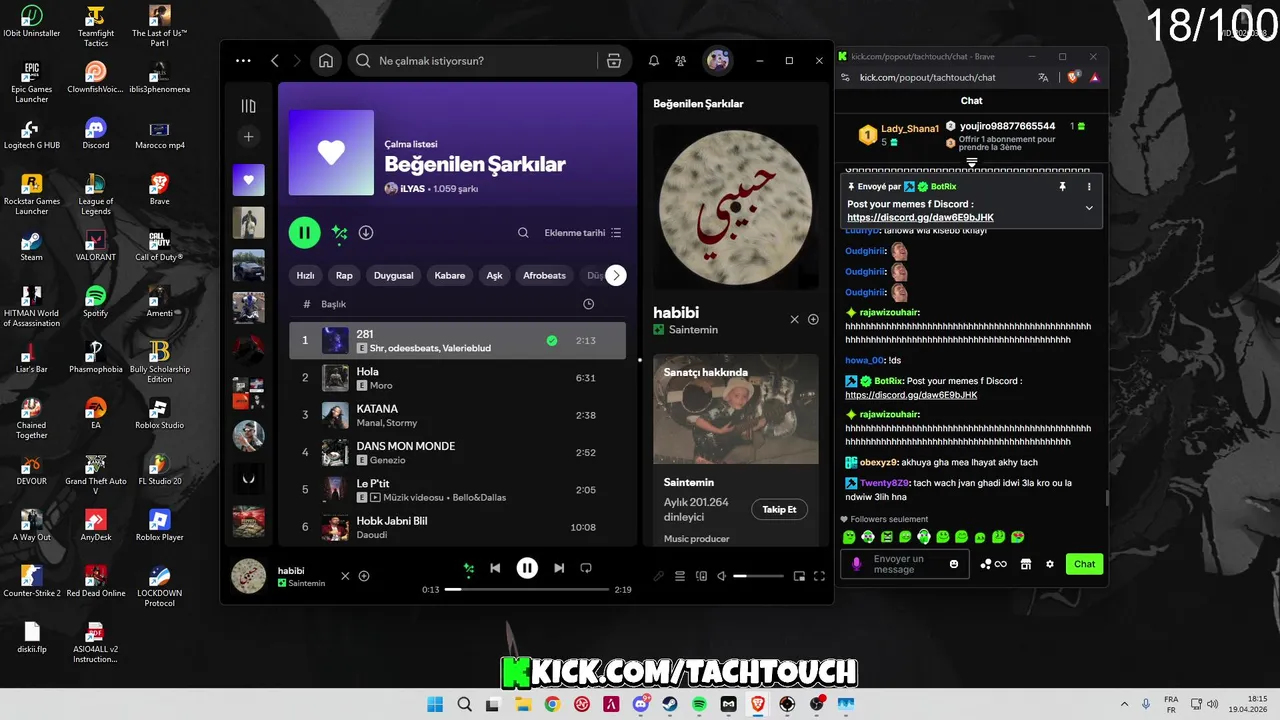Switch Spotify to fullscreen view

(819, 576)
